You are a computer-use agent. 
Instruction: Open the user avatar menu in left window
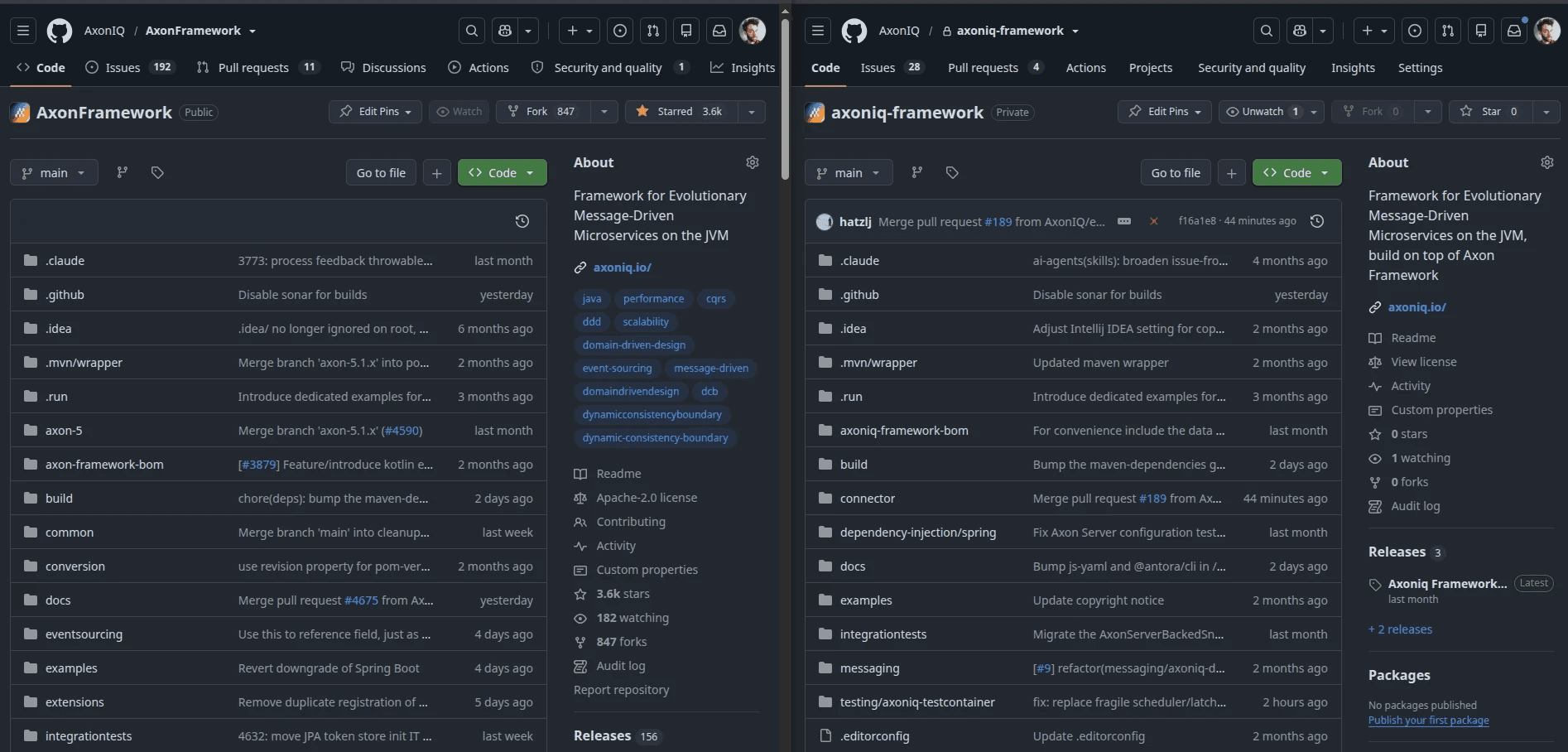click(753, 31)
